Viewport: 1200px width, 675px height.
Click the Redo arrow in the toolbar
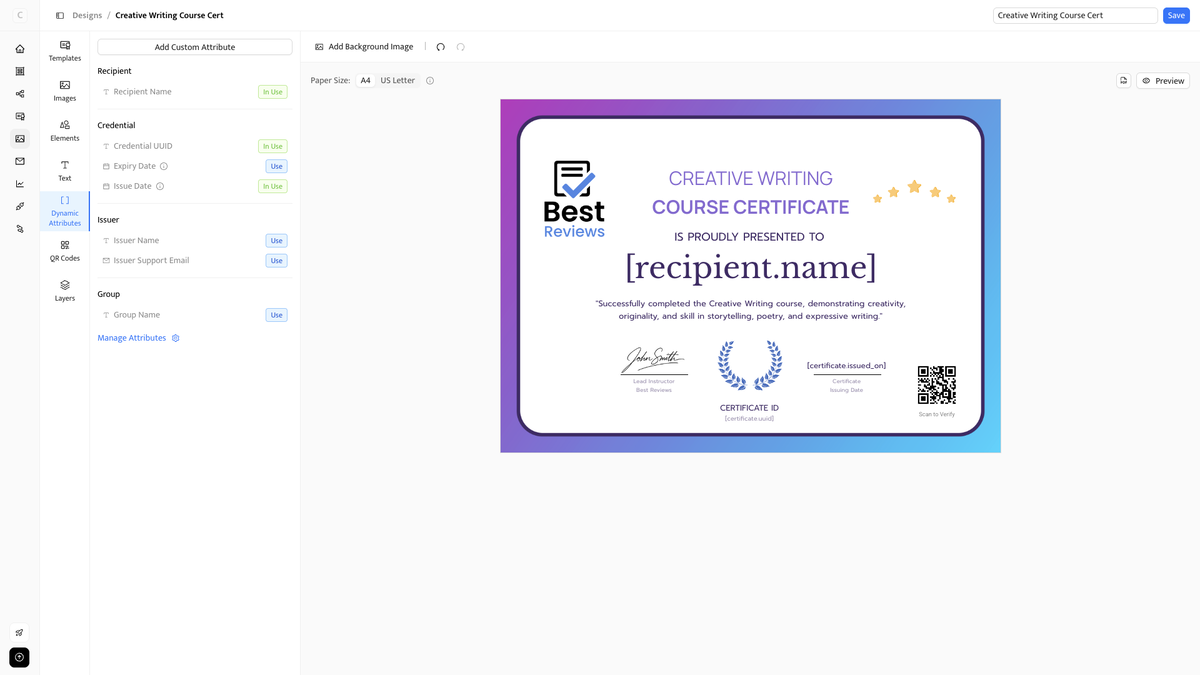(460, 46)
